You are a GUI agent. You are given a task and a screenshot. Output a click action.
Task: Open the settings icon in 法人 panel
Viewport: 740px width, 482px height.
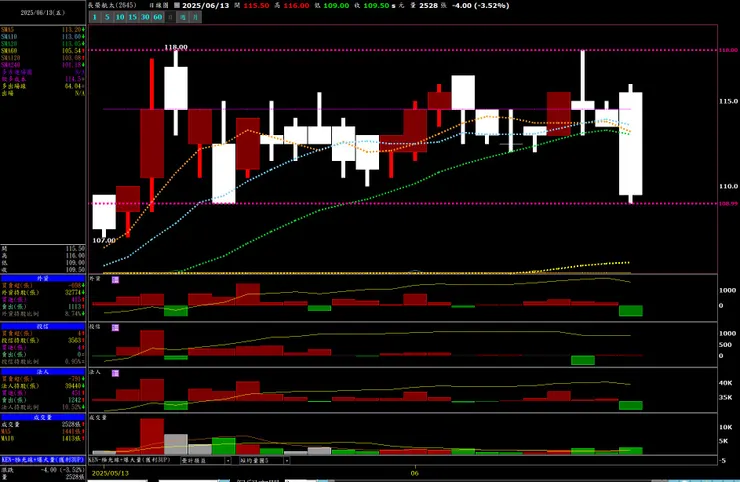(115, 373)
